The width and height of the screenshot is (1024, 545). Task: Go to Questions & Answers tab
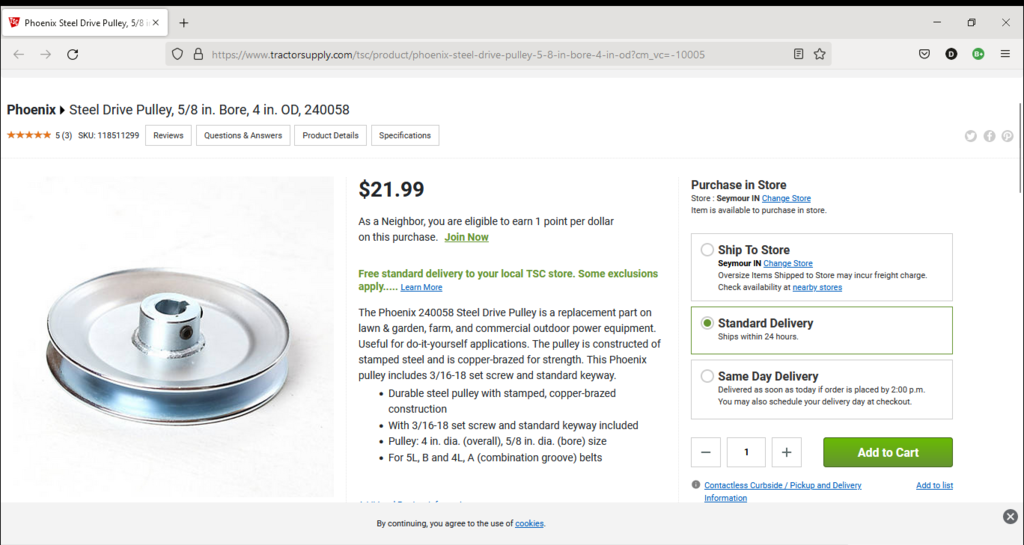[243, 135]
